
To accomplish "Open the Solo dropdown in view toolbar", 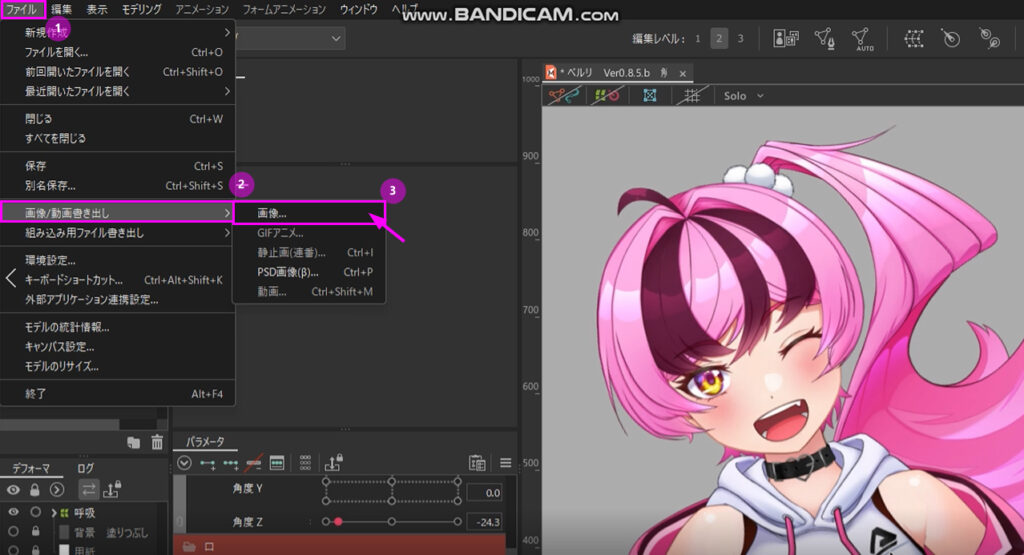I will [x=744, y=96].
